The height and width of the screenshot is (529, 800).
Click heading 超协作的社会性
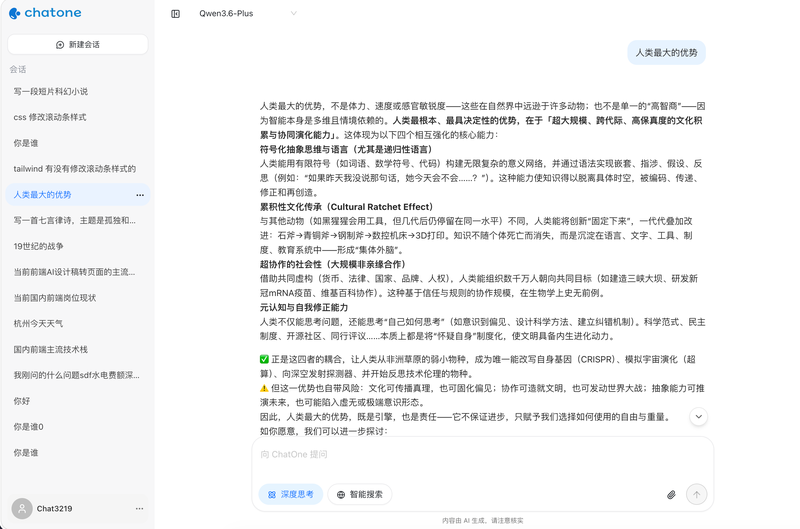333,264
